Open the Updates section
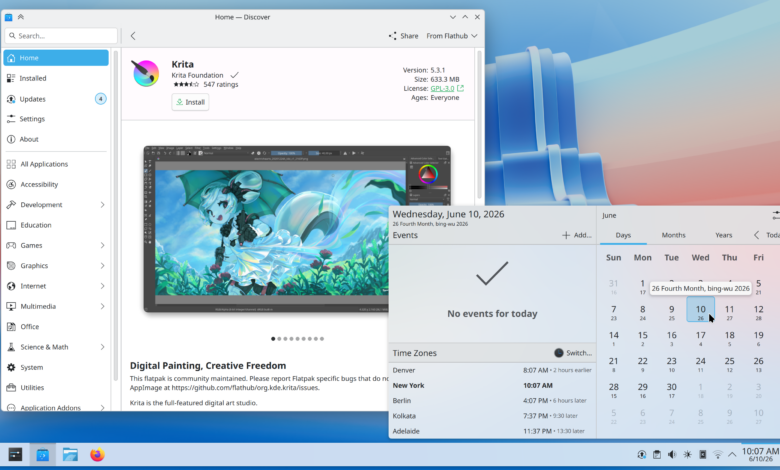Image resolution: width=780 pixels, height=470 pixels. click(56, 99)
